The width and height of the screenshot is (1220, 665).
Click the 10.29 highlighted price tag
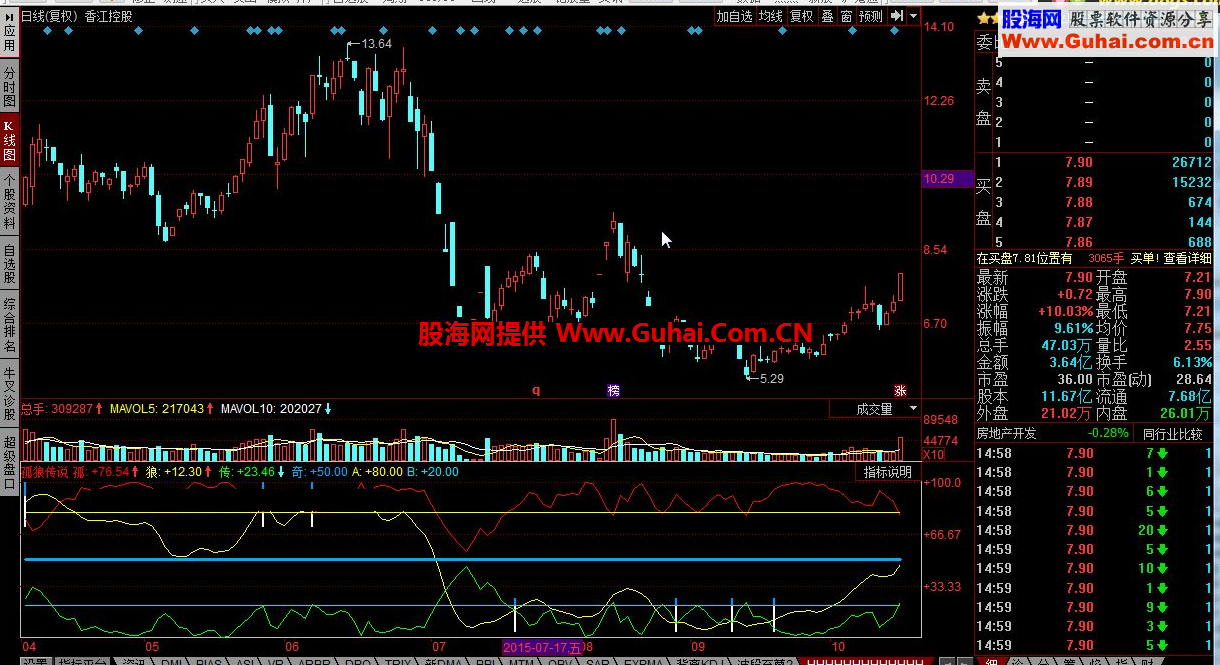(946, 179)
